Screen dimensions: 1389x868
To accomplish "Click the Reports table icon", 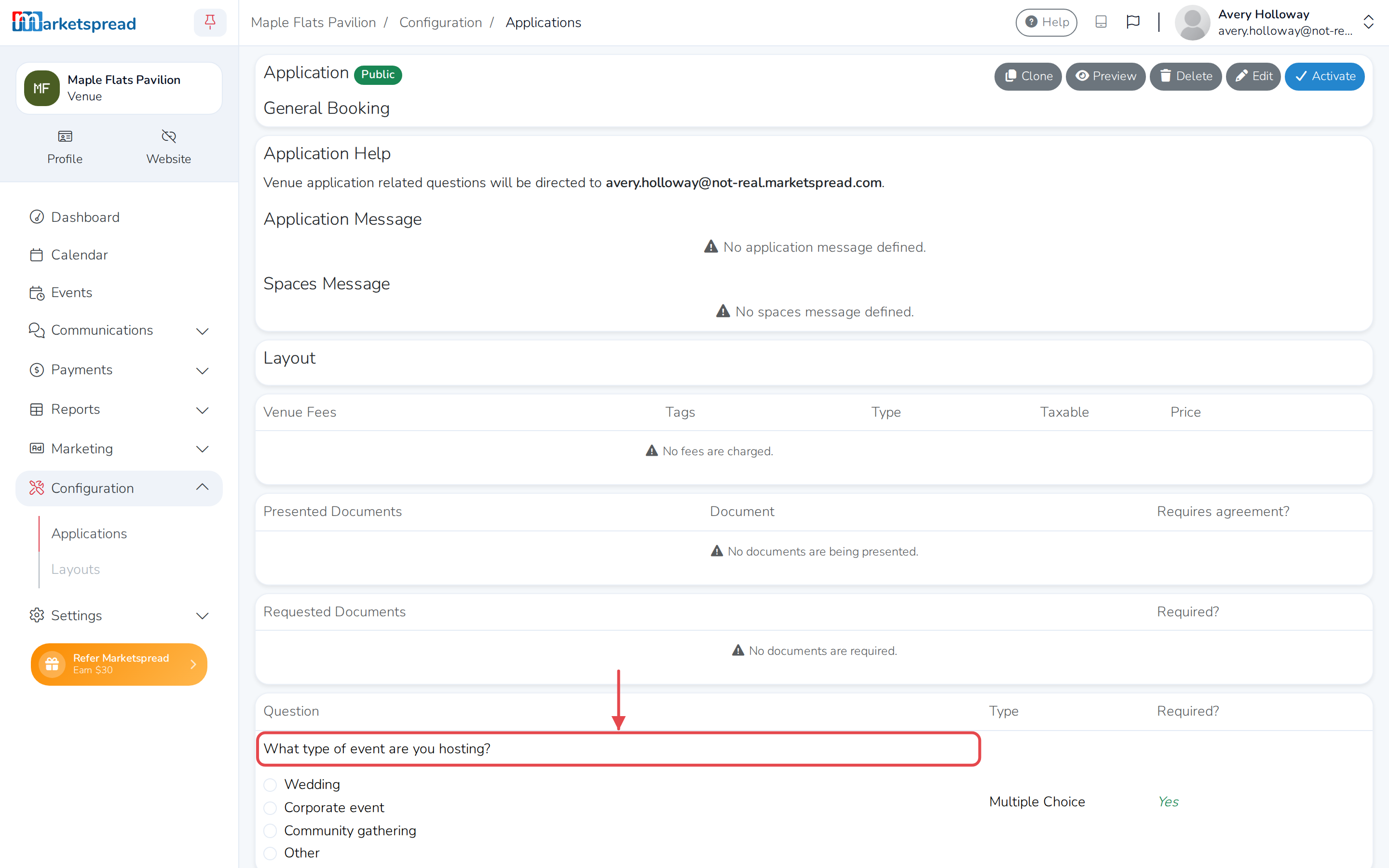I will tap(37, 409).
